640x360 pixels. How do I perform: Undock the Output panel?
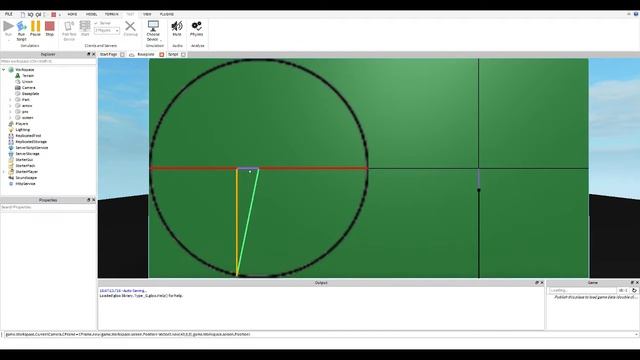[x=537, y=283]
